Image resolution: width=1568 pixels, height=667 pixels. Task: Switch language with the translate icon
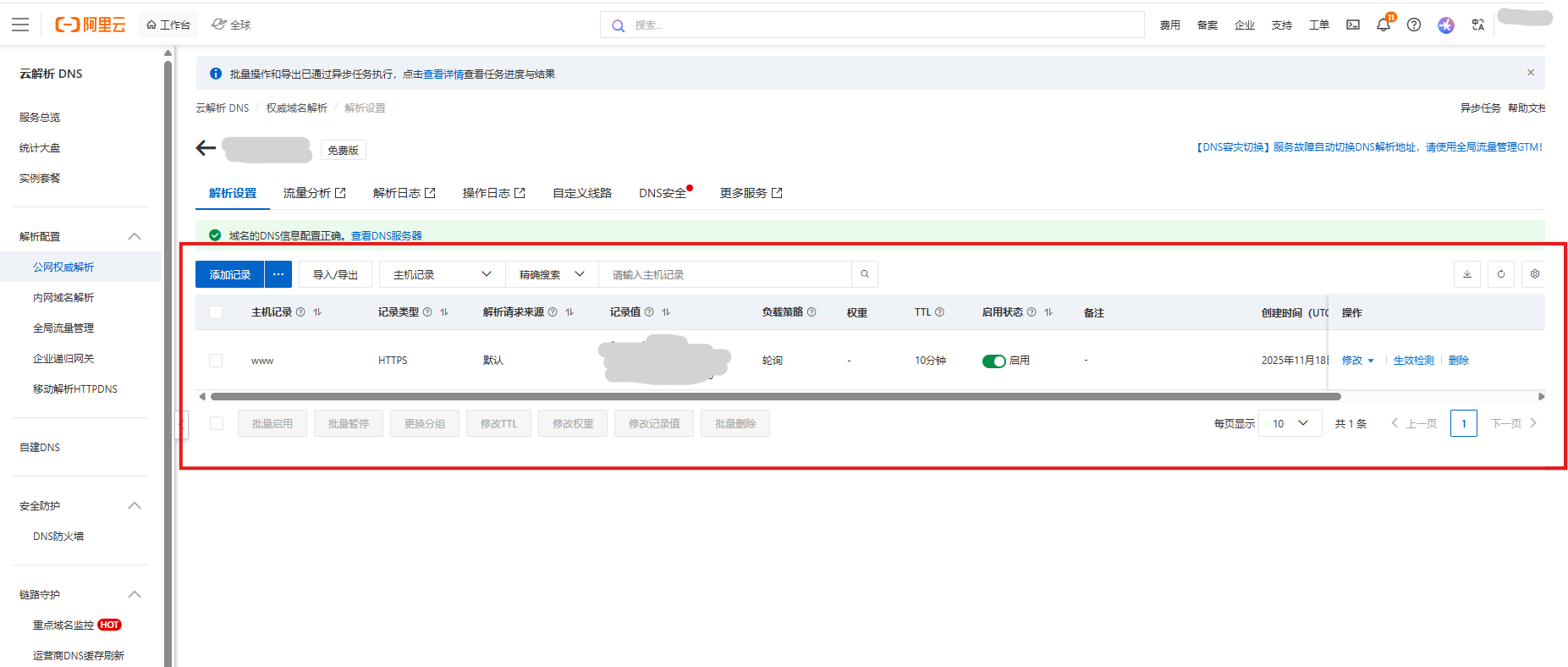pyautogui.click(x=1478, y=25)
